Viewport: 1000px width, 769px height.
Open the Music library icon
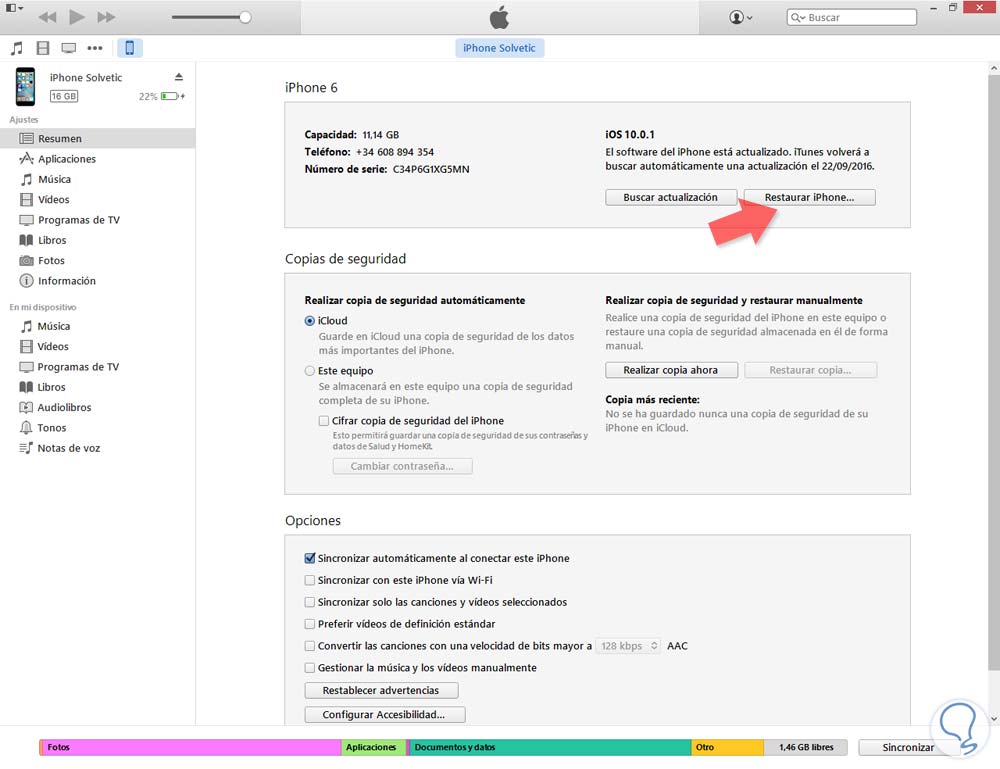pos(17,48)
